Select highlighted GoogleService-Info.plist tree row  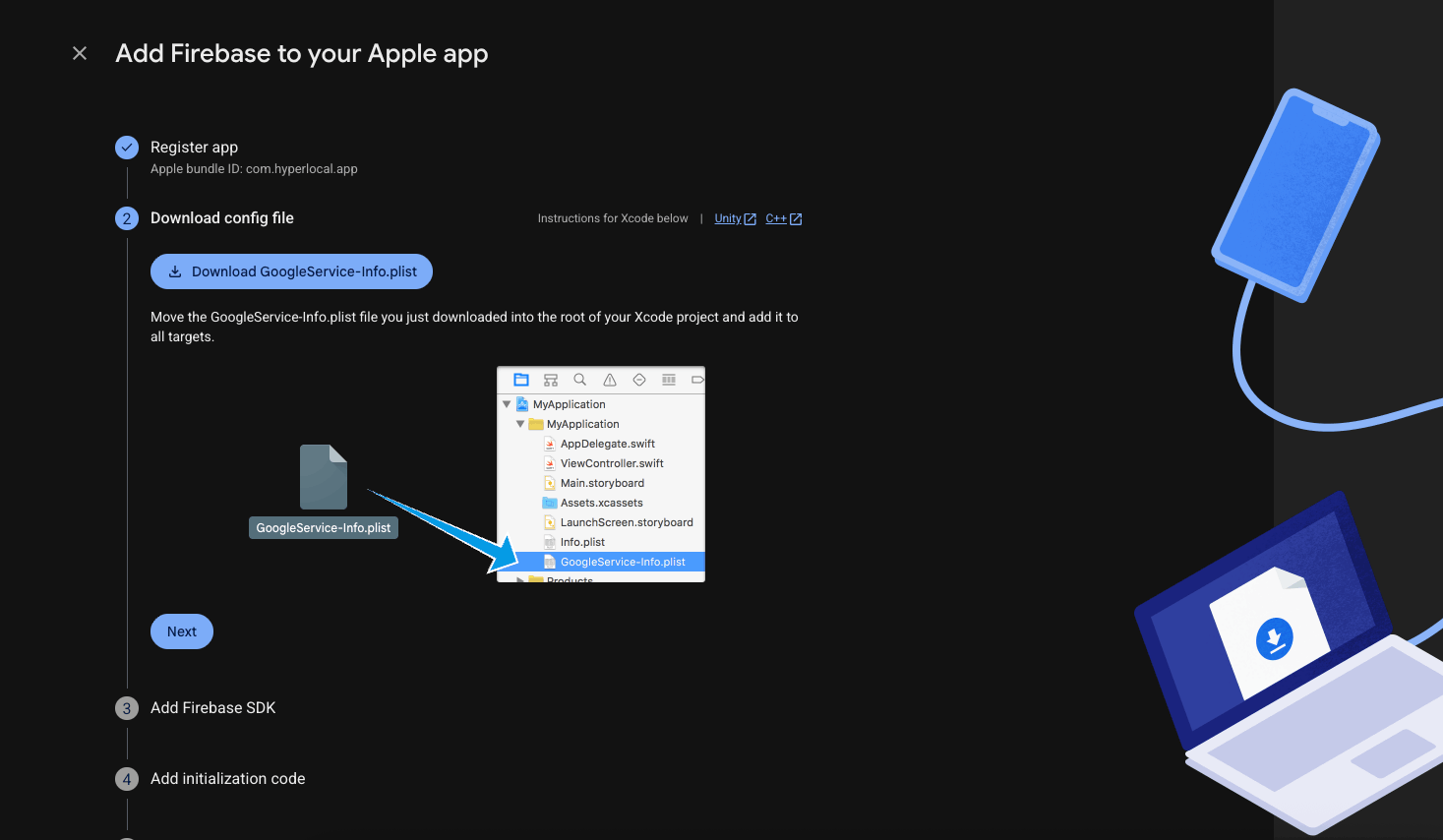coord(601,562)
